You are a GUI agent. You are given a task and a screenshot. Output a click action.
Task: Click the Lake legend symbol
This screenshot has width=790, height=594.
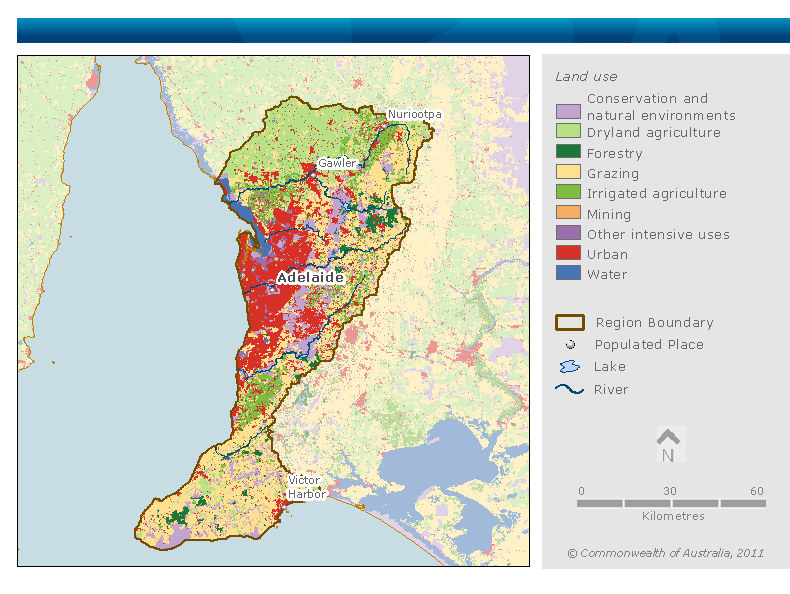(x=570, y=366)
